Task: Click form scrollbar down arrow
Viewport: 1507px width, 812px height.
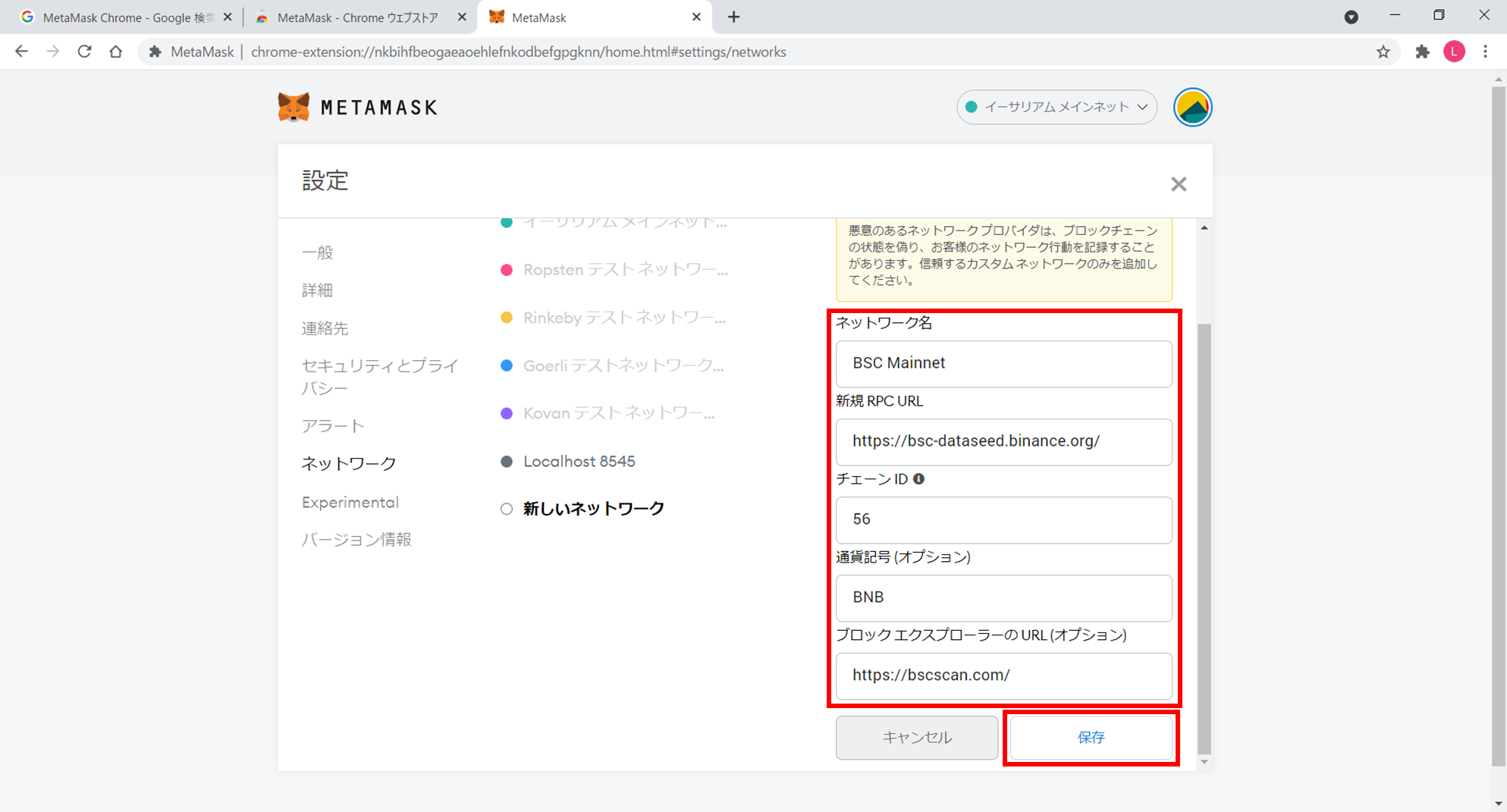Action: click(x=1204, y=762)
